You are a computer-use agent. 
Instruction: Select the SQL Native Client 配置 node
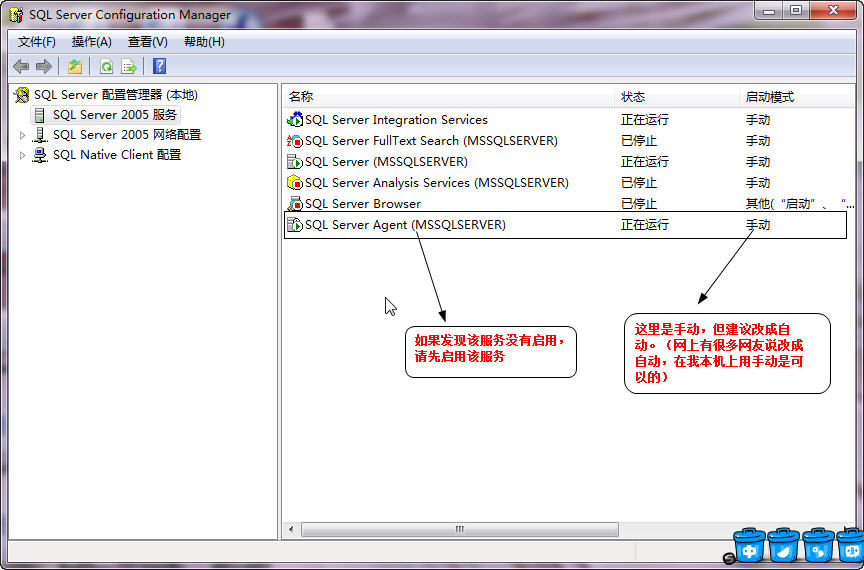tap(117, 155)
